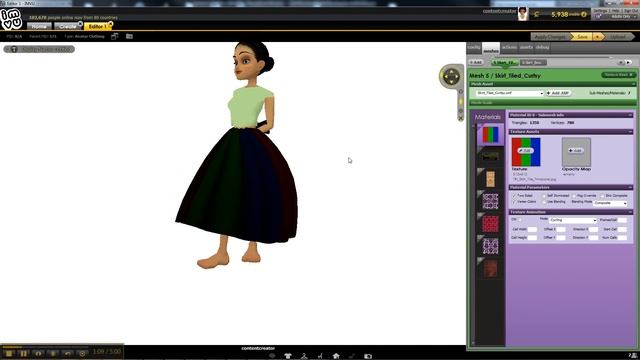Viewport: 640px width, 360px height.
Task: Select the tan material thumbnail
Action: 490,179
